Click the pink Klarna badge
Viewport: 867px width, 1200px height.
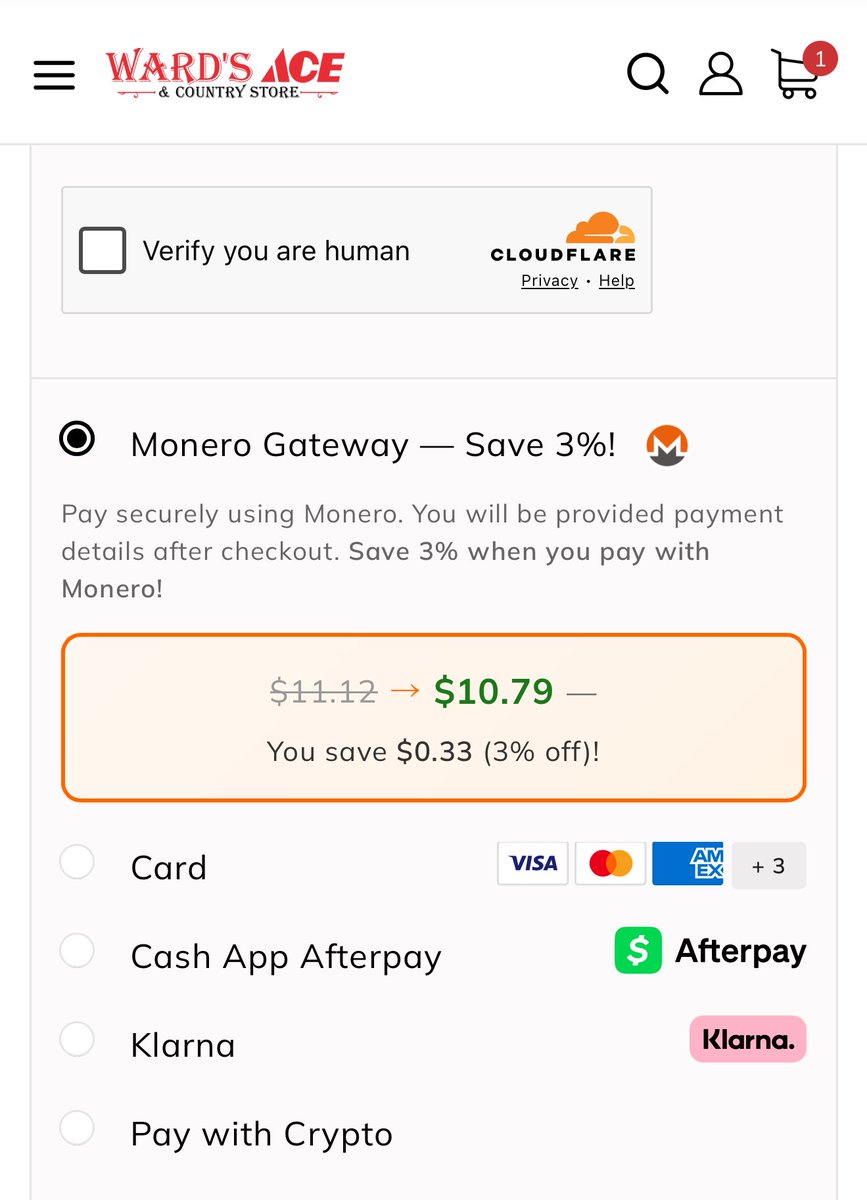[x=747, y=1039]
